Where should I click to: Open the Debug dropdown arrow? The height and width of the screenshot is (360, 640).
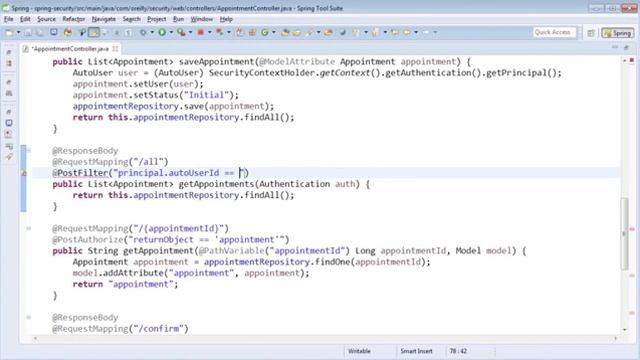[151, 32]
